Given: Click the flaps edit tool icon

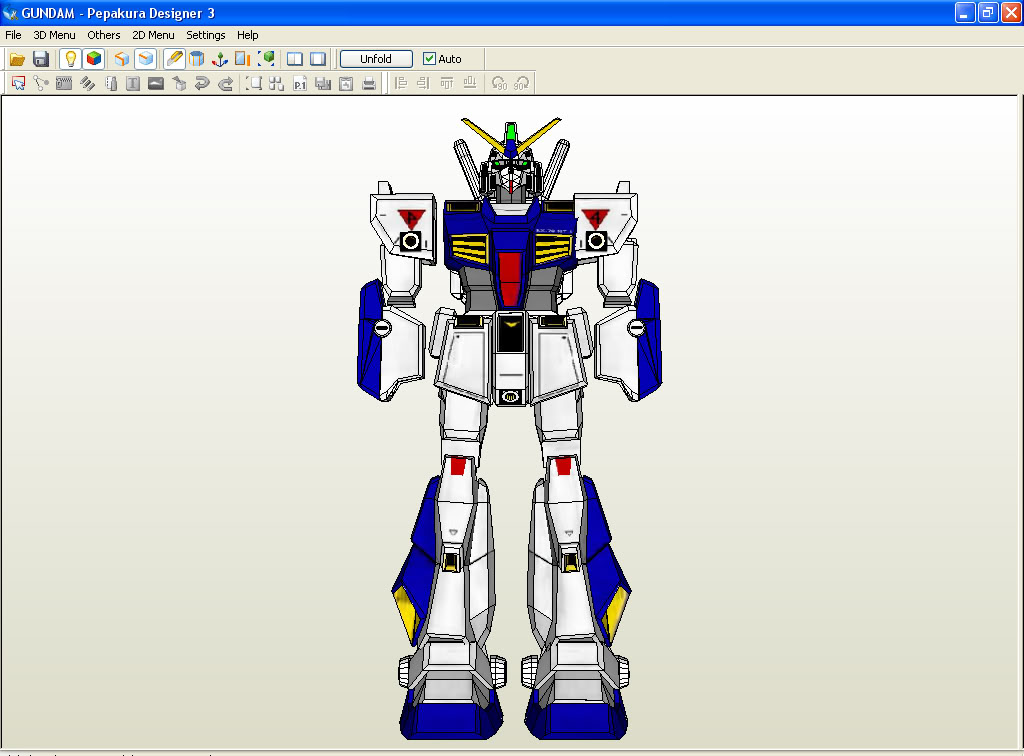Looking at the screenshot, I should [x=64, y=83].
